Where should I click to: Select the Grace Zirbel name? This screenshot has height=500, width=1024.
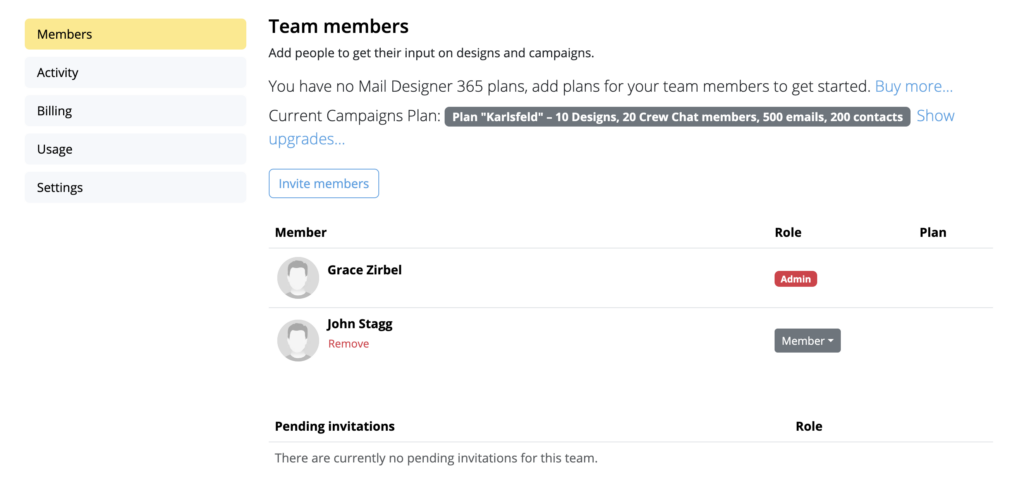[x=364, y=270]
